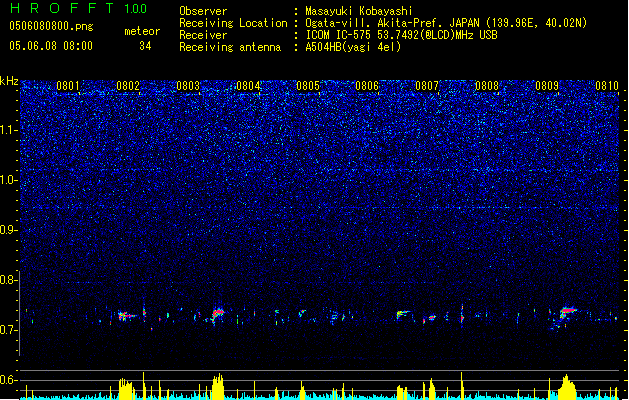Click the 0801 time marker
This screenshot has height=400, width=629.
click(x=68, y=86)
